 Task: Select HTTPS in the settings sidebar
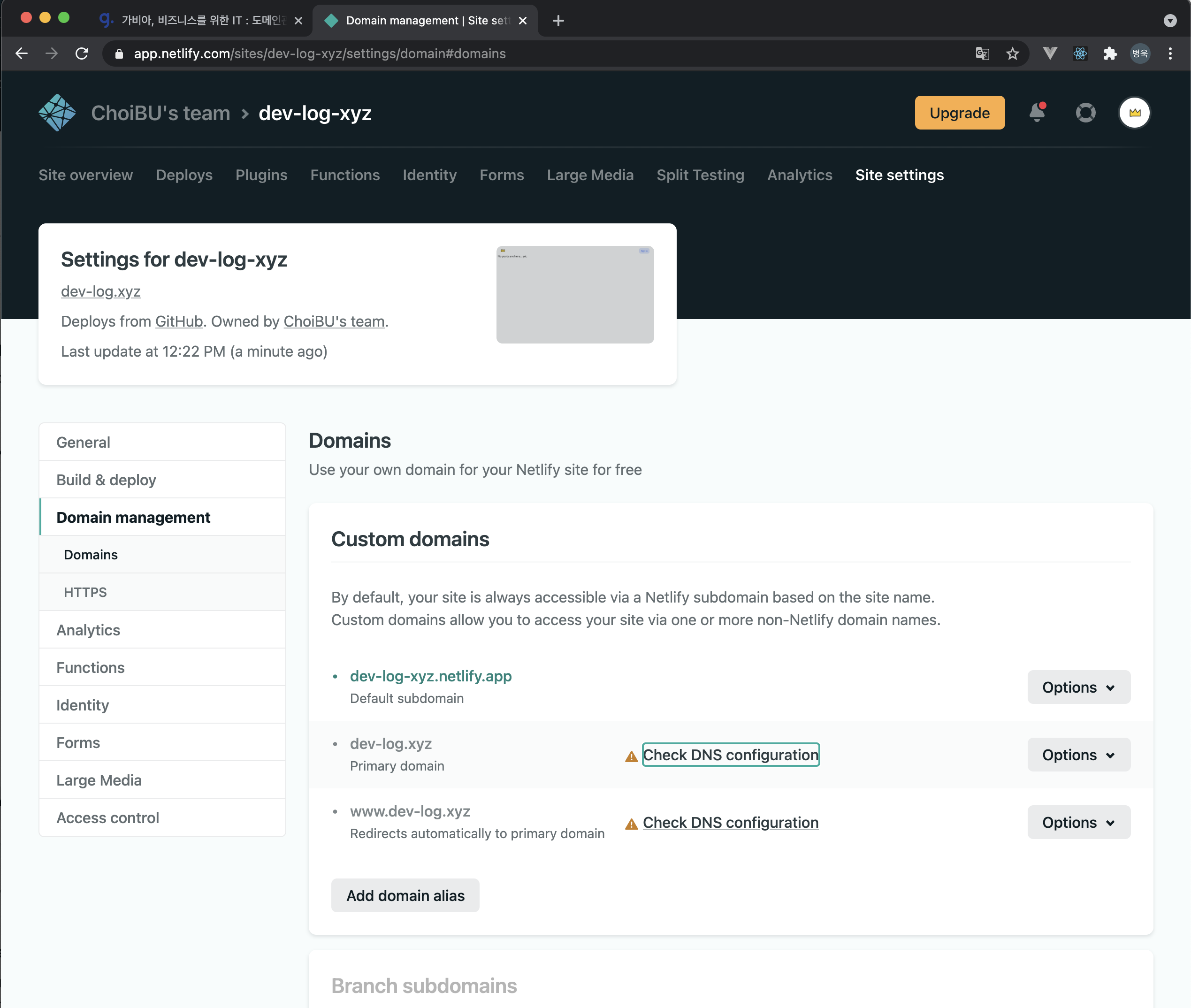85,592
